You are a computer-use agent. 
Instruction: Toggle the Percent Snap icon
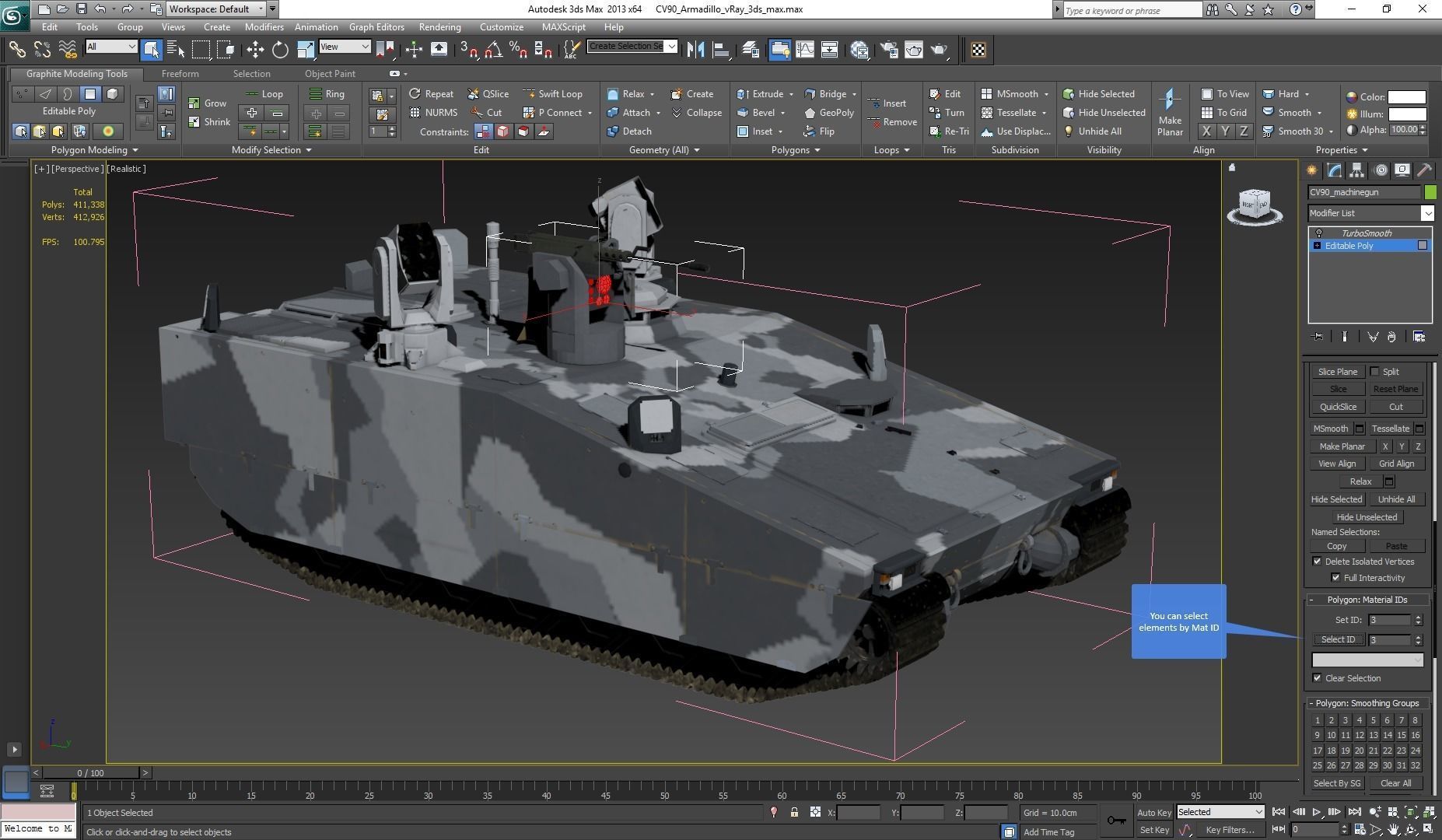(x=518, y=50)
